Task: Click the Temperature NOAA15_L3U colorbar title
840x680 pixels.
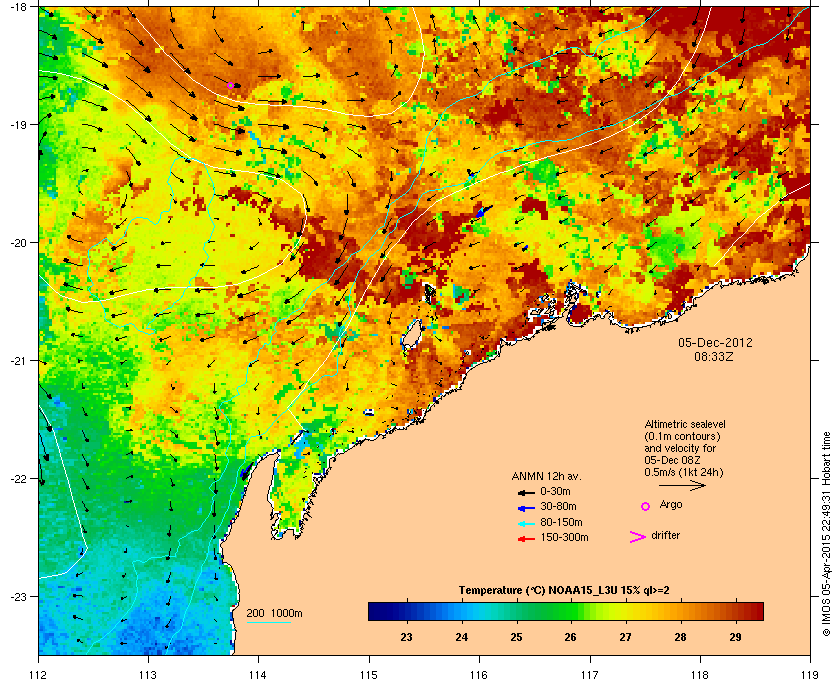Action: pyautogui.click(x=564, y=591)
